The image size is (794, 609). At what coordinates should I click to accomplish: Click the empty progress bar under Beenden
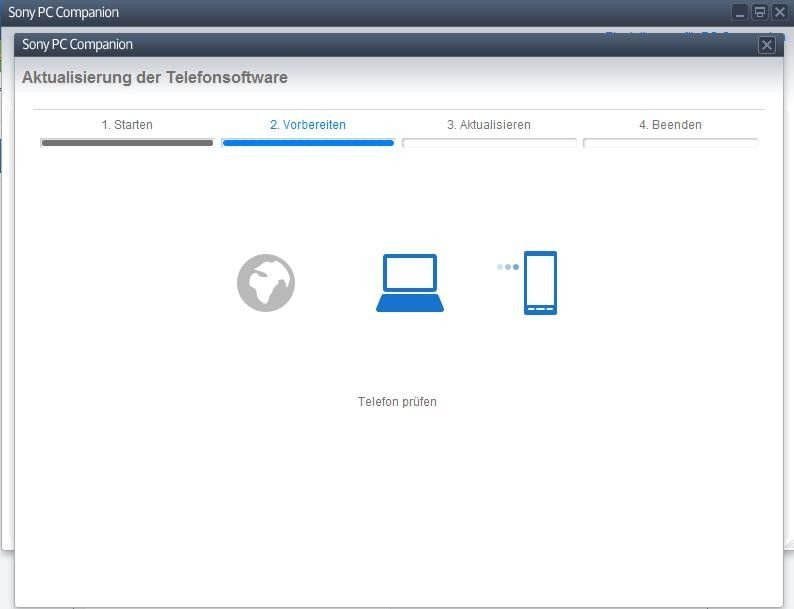pos(670,143)
